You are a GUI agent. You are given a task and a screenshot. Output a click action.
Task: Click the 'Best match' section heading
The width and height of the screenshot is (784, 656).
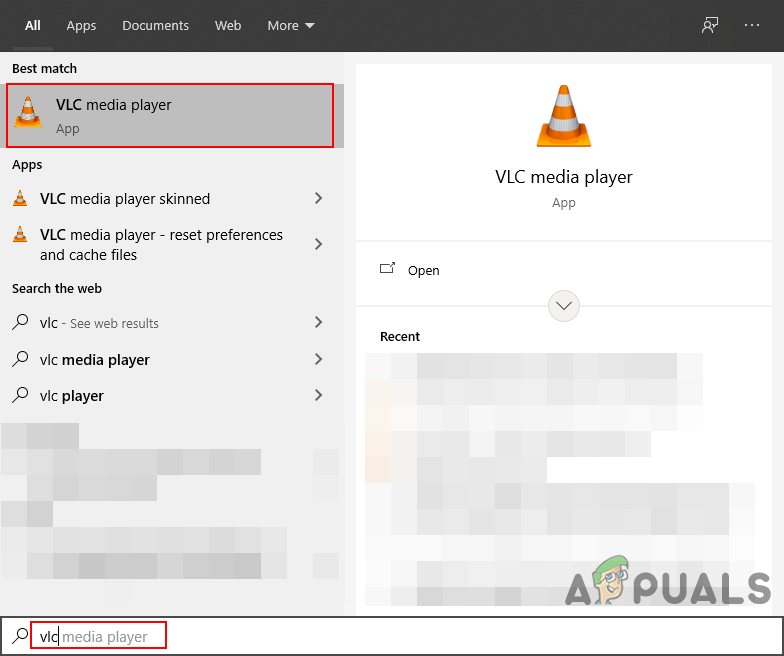coord(44,68)
